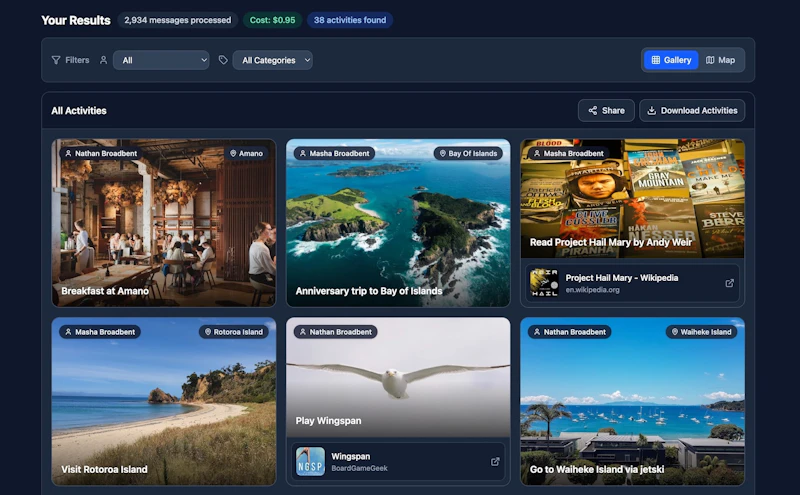Viewport: 800px width, 495px height.
Task: Click Masha Broadbent tag on Rotoroa card
Action: 100,332
